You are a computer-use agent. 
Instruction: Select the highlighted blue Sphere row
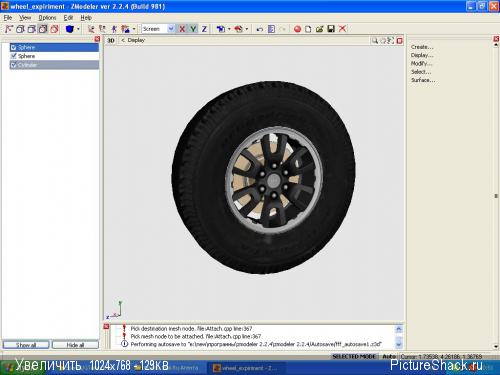point(54,47)
